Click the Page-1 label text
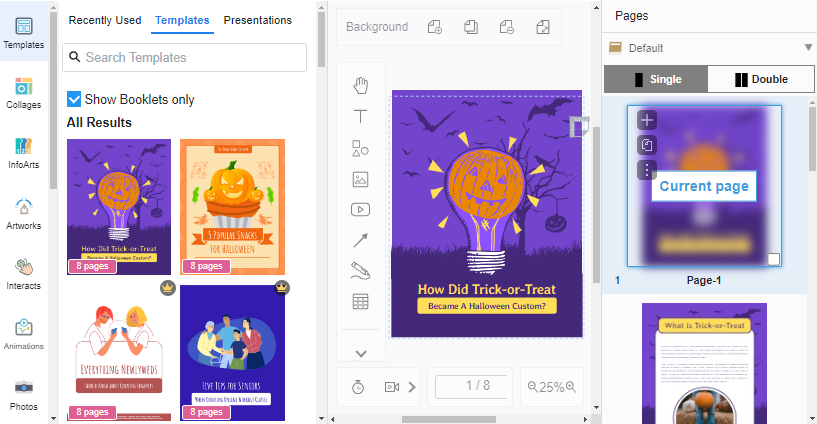817x424 pixels. coord(703,280)
